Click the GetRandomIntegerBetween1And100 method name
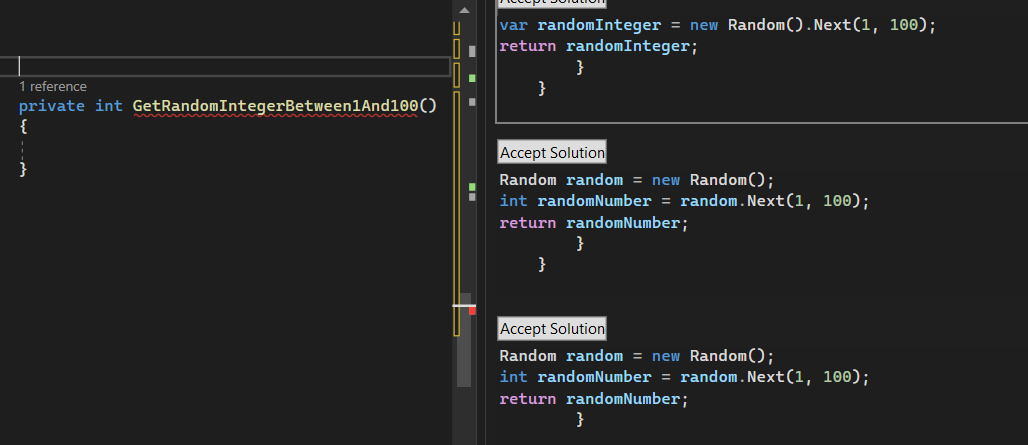This screenshot has width=1028, height=445. tap(275, 106)
